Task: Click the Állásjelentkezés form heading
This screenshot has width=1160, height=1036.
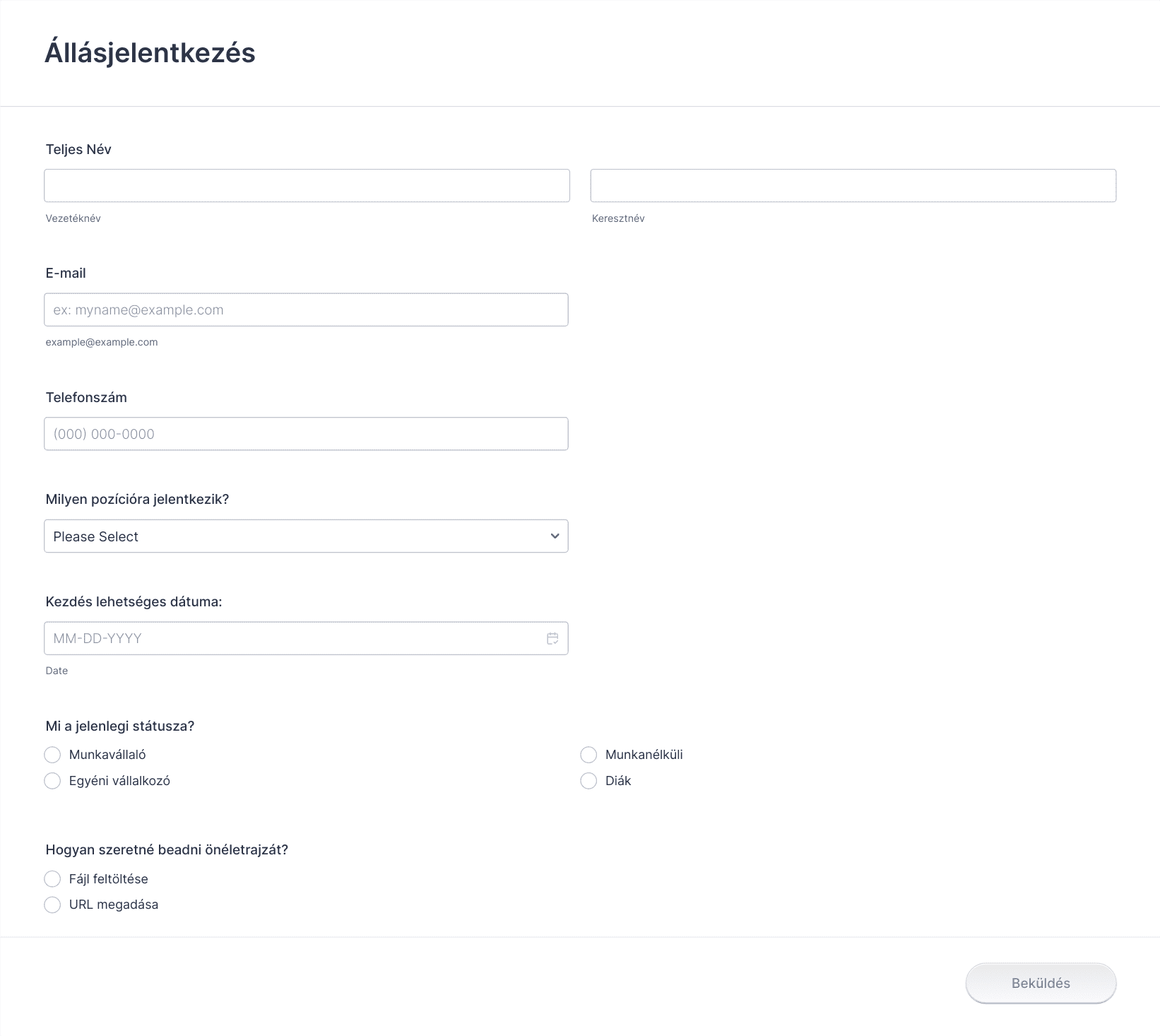Action: click(150, 53)
